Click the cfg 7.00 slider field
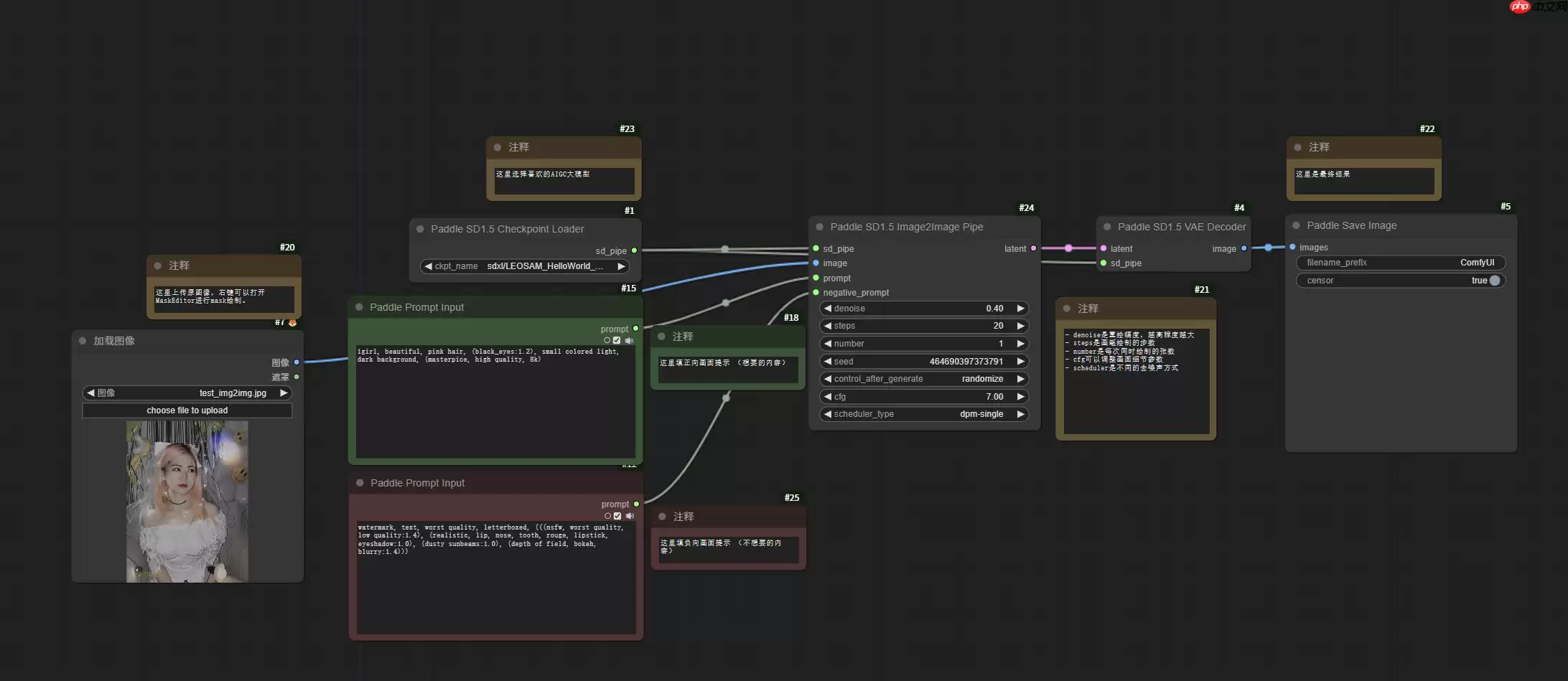Image resolution: width=1568 pixels, height=681 pixels. pos(923,397)
